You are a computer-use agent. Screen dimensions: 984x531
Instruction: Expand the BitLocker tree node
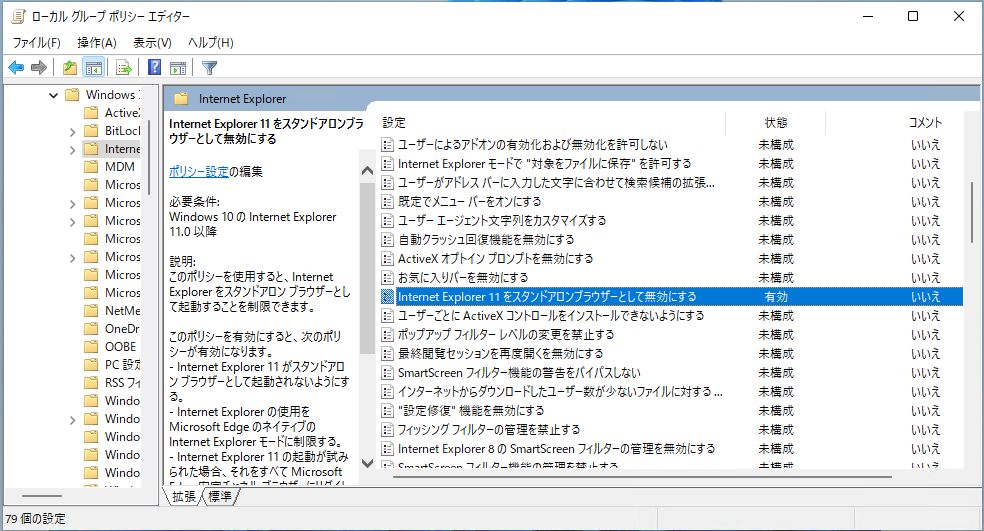click(72, 132)
